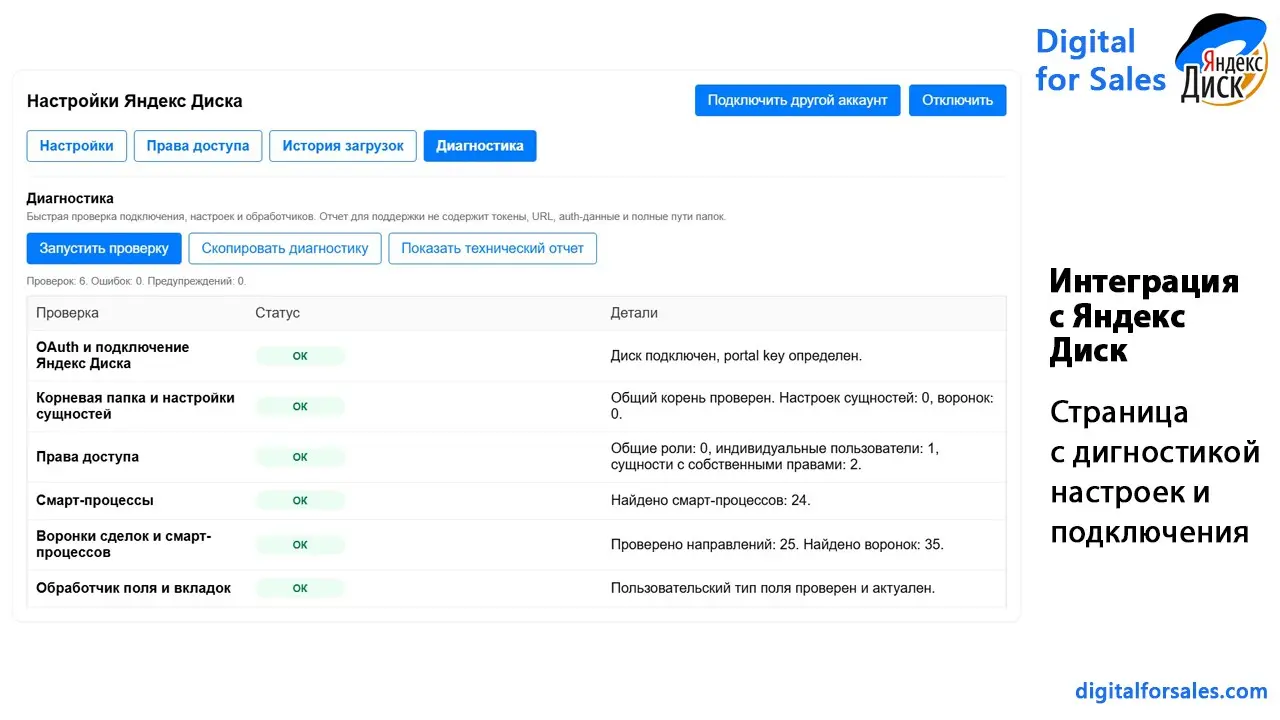The image size is (1280, 720).
Task: Select Обработчик поля и вкладок row
Action: point(516,588)
